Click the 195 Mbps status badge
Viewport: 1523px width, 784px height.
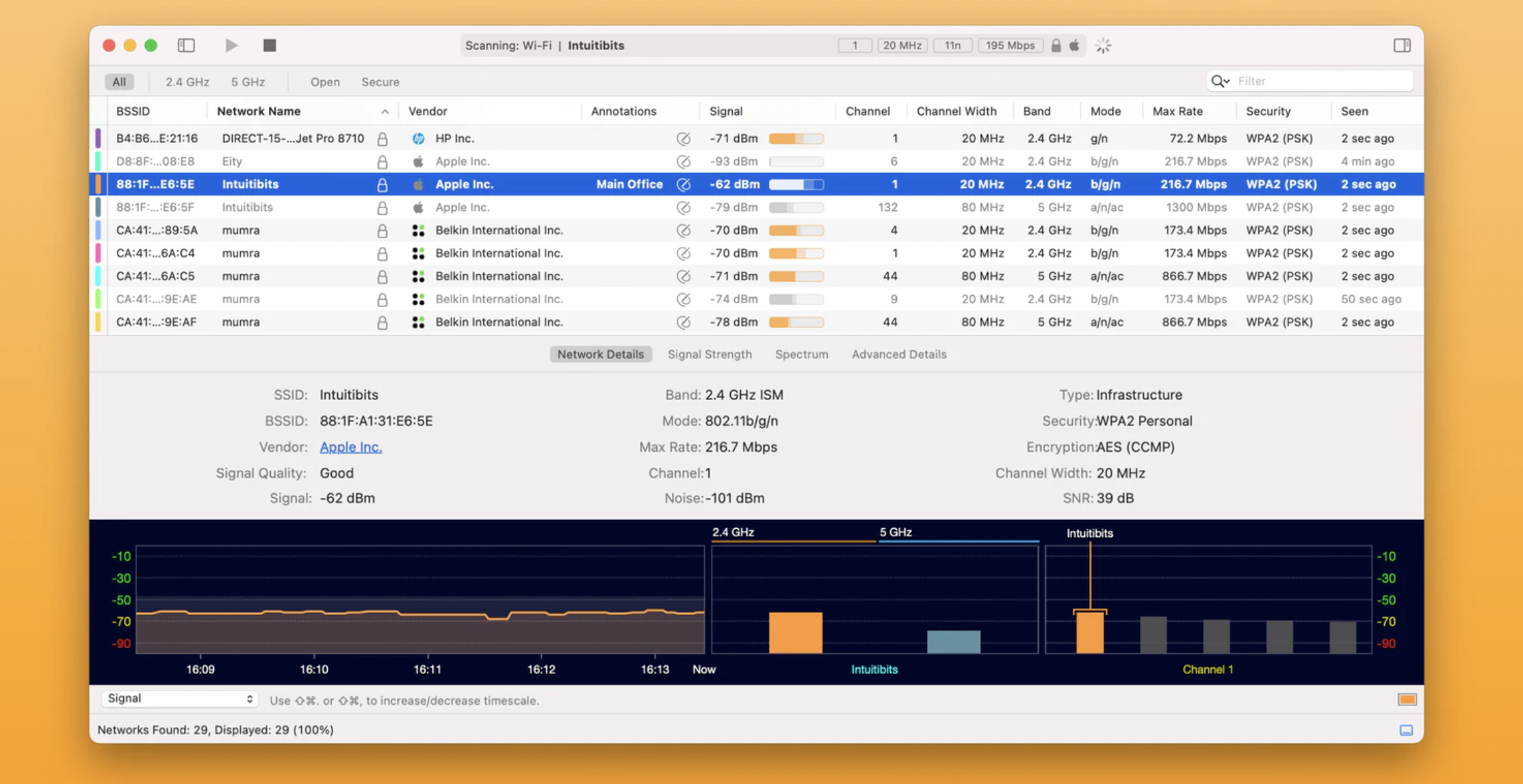click(x=1010, y=45)
